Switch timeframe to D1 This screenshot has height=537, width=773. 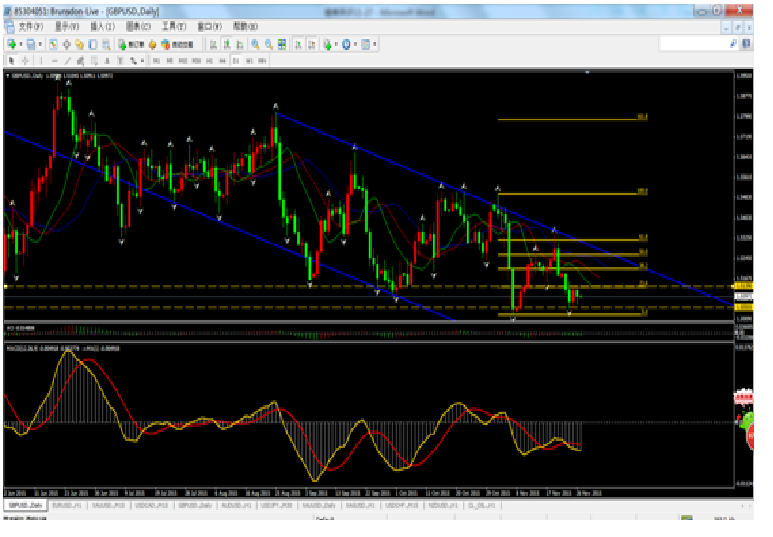coord(236,61)
